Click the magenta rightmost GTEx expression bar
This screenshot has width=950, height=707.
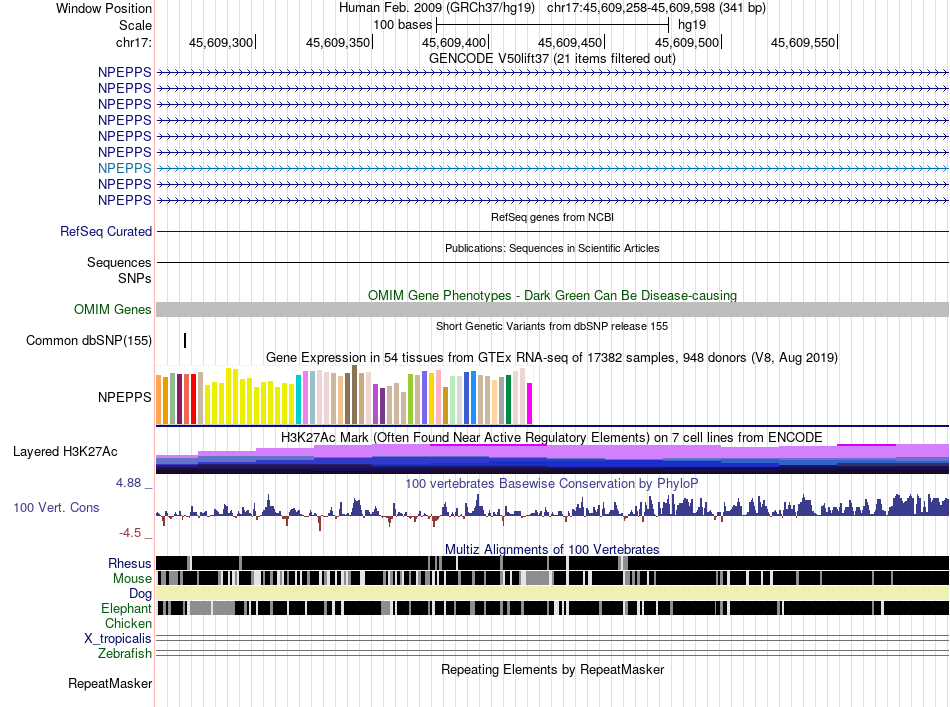coord(530,403)
